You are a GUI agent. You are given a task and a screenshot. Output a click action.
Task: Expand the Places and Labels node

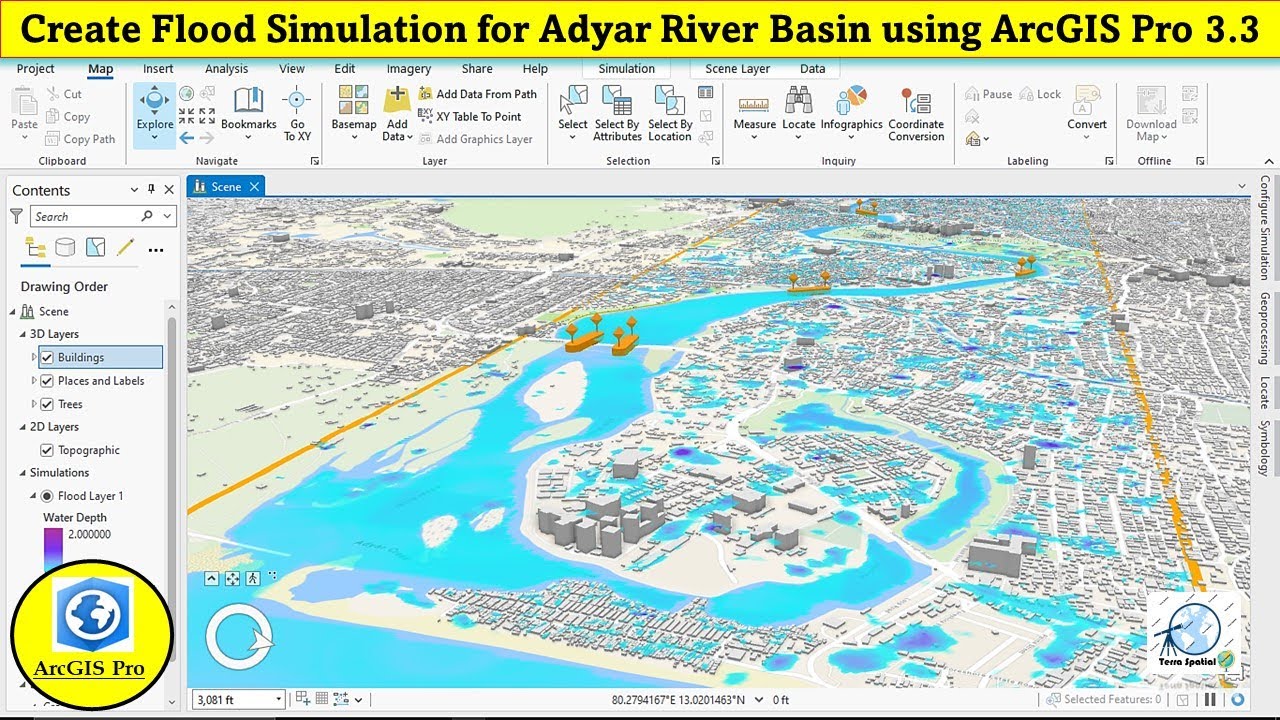[x=34, y=381]
